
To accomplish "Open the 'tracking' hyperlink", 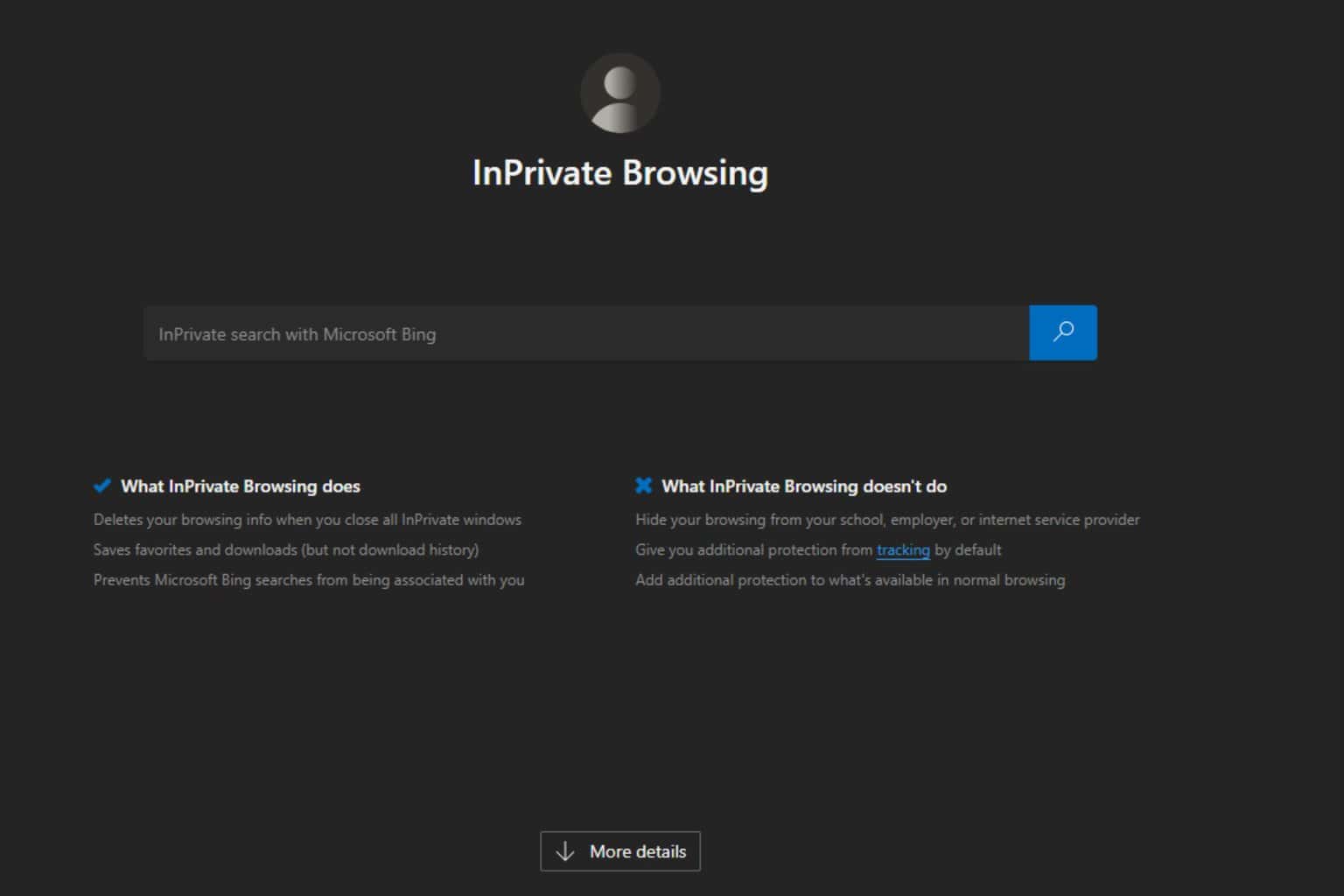I will tap(902, 549).
